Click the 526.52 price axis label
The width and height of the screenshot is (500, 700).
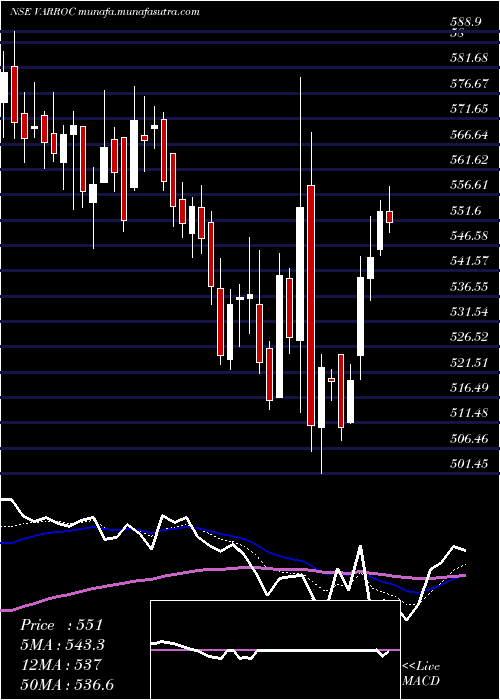point(469,337)
